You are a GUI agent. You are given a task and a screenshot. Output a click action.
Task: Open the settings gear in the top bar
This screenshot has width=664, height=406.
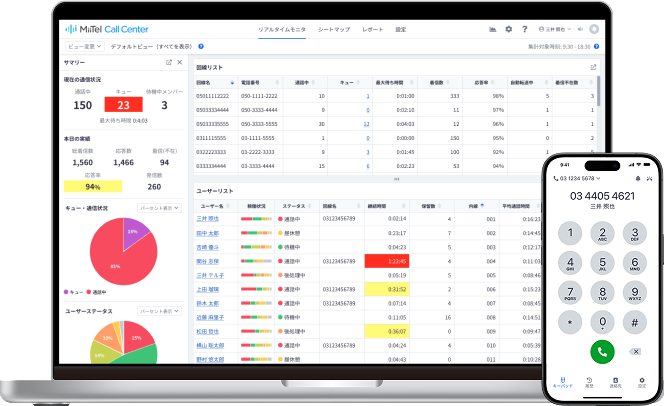[508, 30]
